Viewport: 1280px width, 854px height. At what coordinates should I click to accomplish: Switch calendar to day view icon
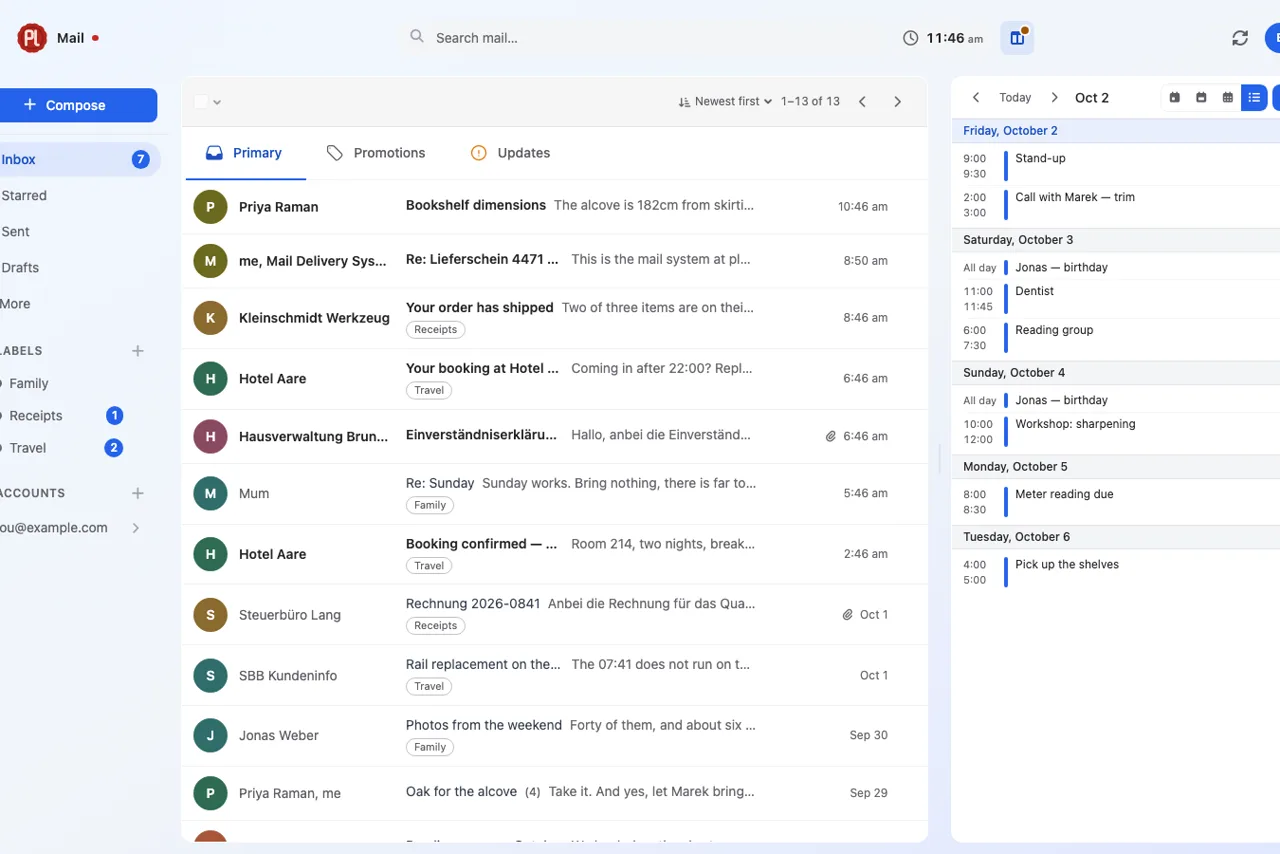(x=1174, y=98)
